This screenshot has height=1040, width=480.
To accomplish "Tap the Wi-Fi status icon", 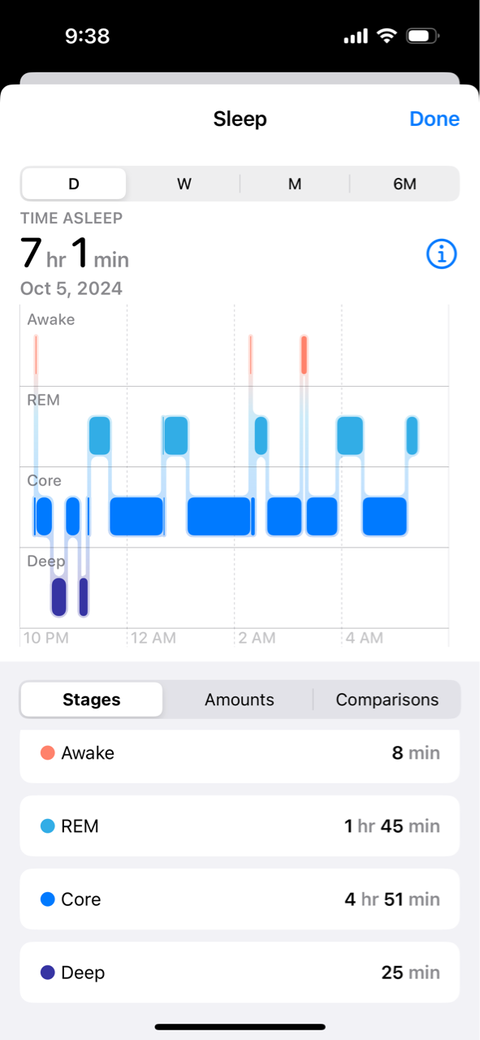I will pyautogui.click(x=387, y=36).
